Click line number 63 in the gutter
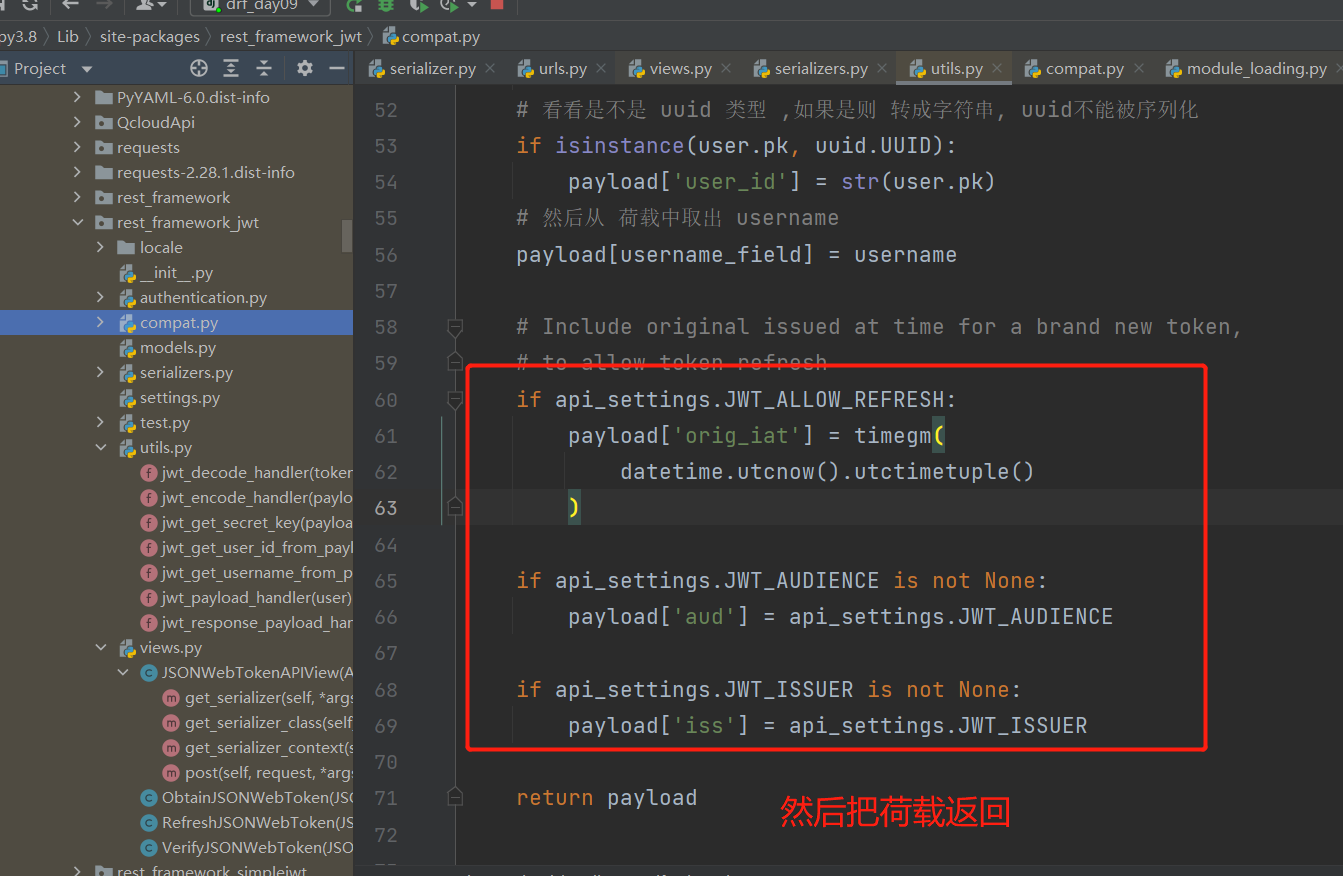The width and height of the screenshot is (1343, 876). tap(386, 508)
